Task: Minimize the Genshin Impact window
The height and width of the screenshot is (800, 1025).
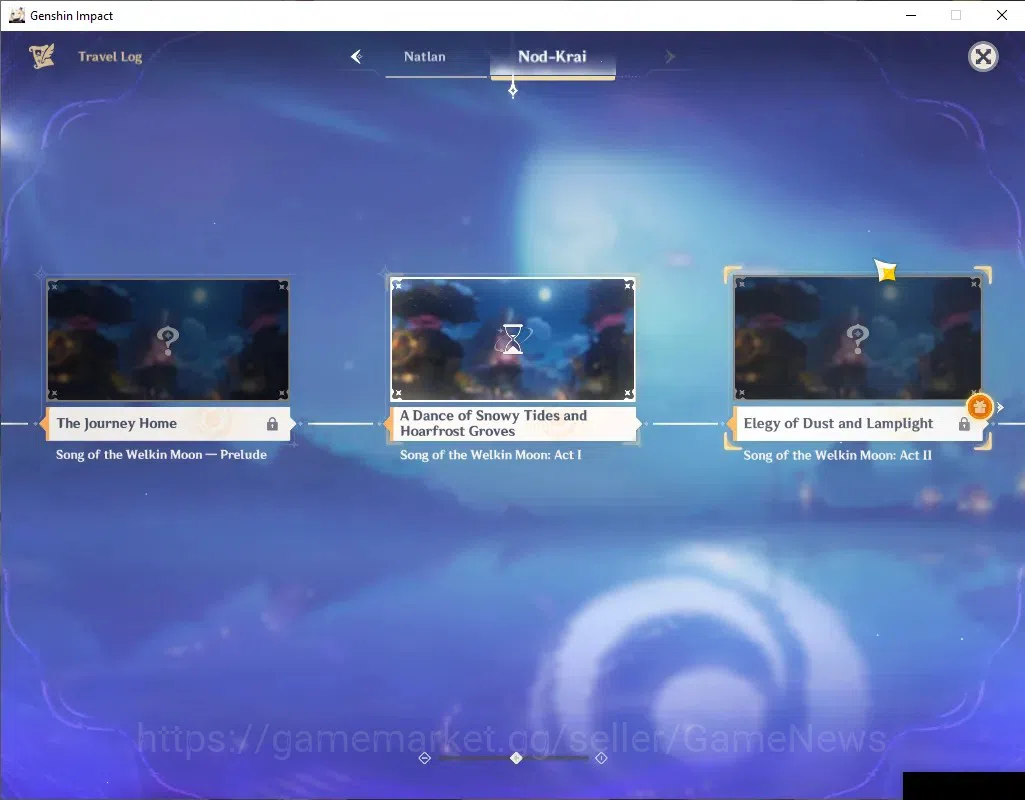Action: [911, 15]
